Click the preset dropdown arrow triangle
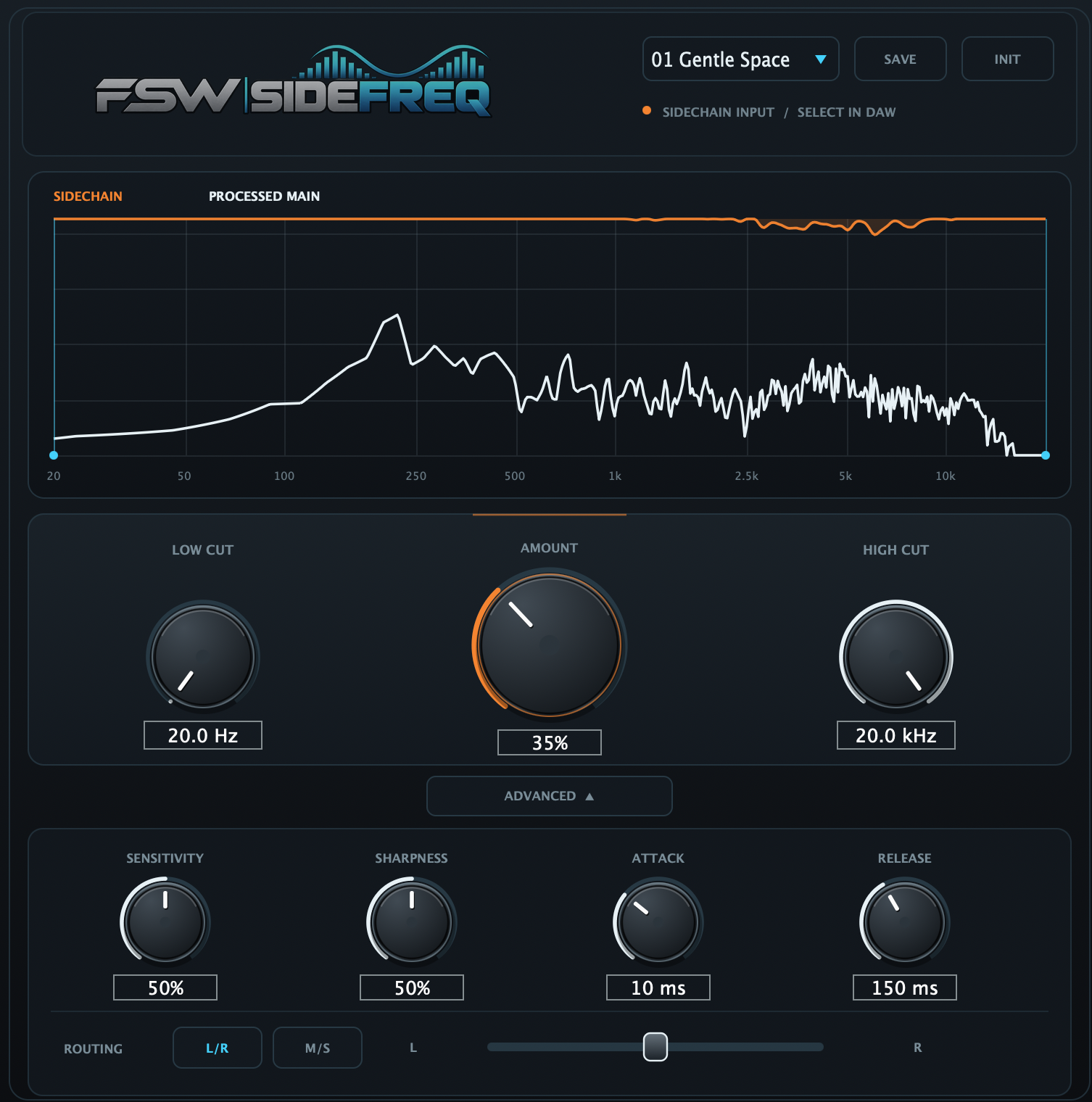This screenshot has height=1102, width=1092. tap(821, 59)
